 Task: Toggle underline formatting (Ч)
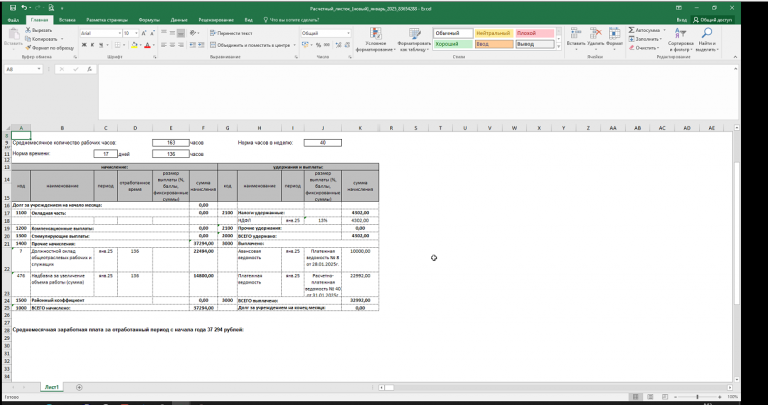click(101, 45)
